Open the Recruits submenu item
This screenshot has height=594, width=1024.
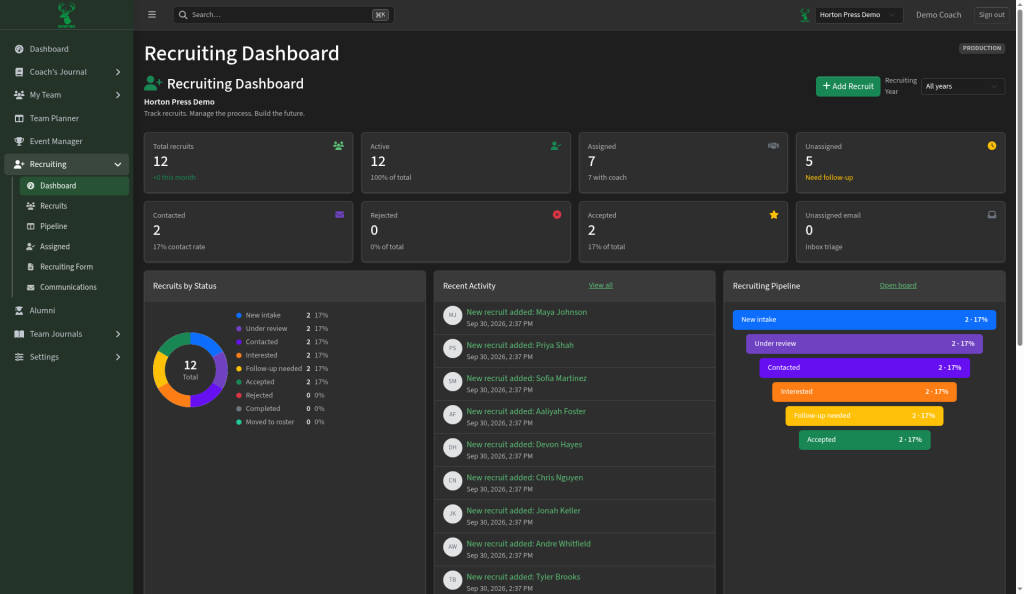74,206
